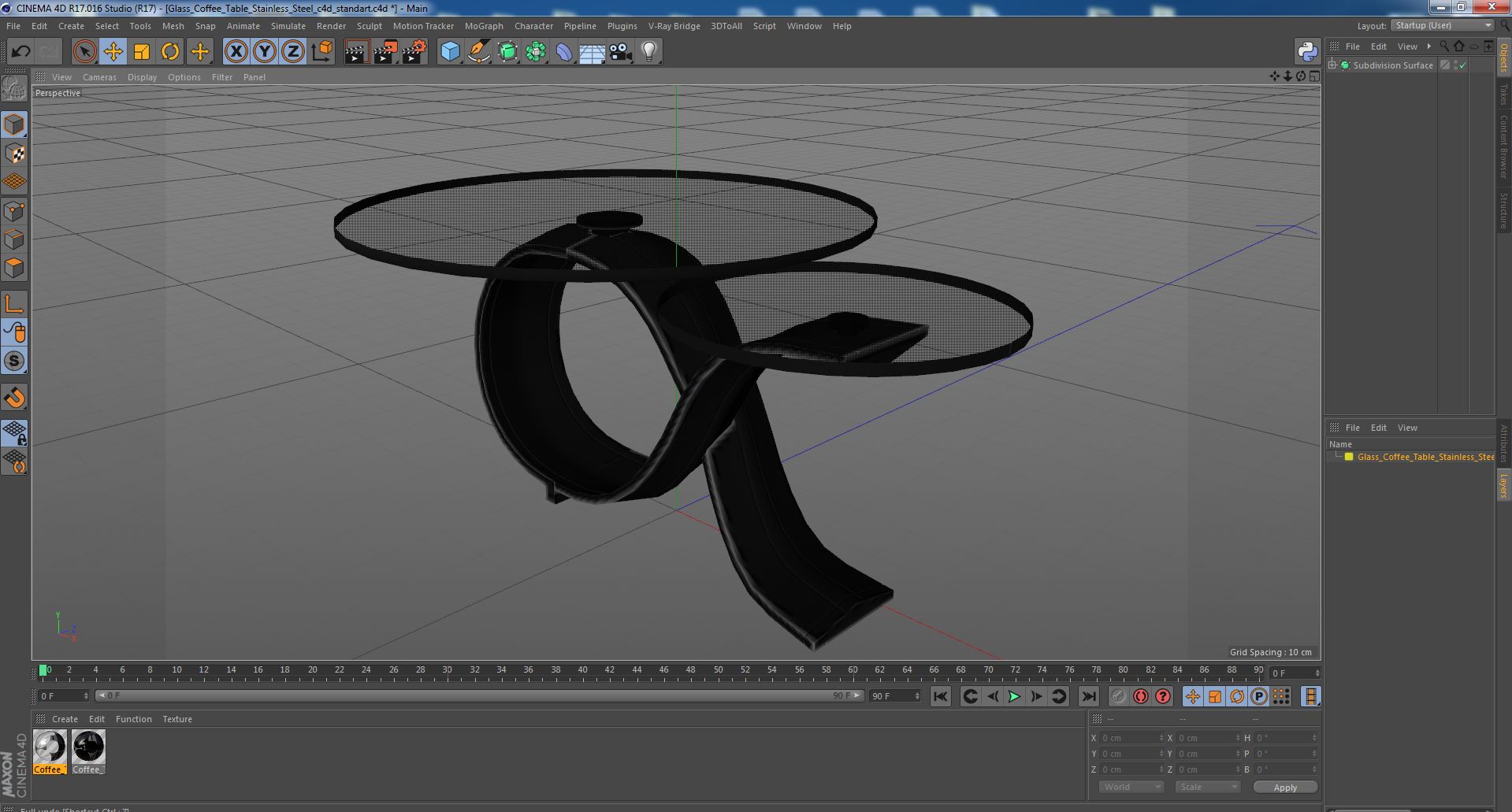Open Edit Render Settings icon

414,52
